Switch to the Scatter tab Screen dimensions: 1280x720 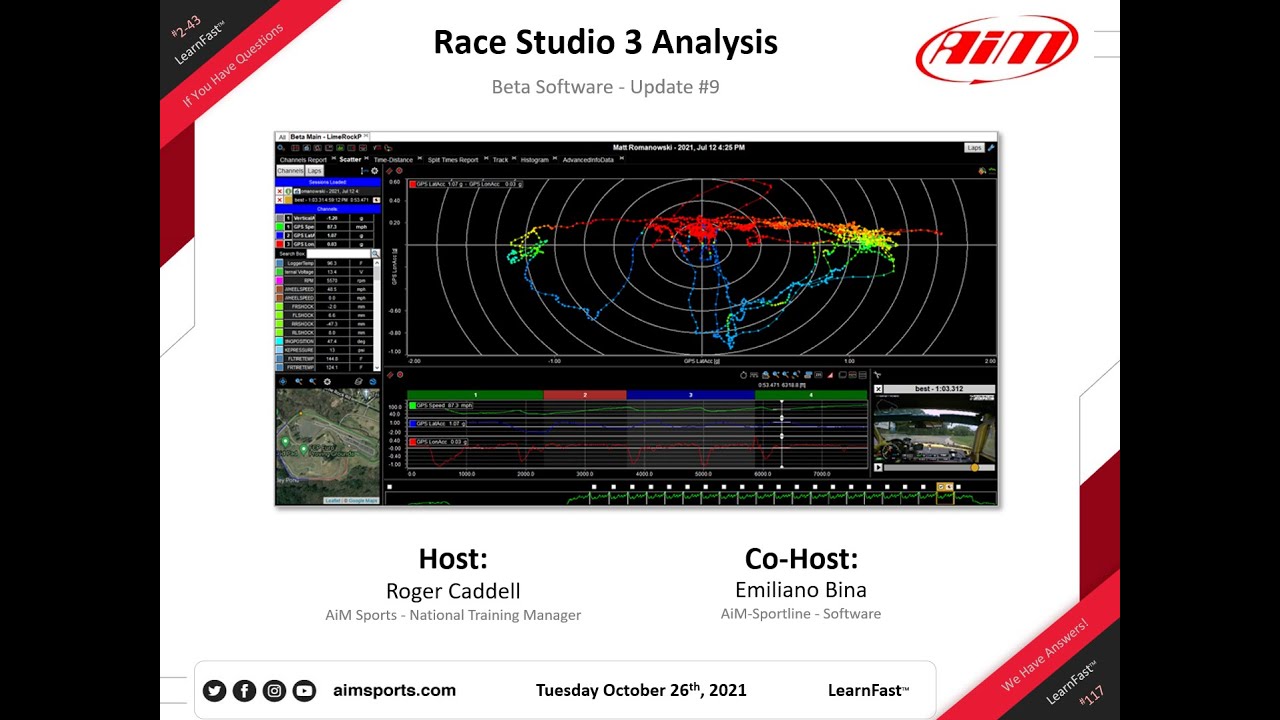(x=350, y=160)
